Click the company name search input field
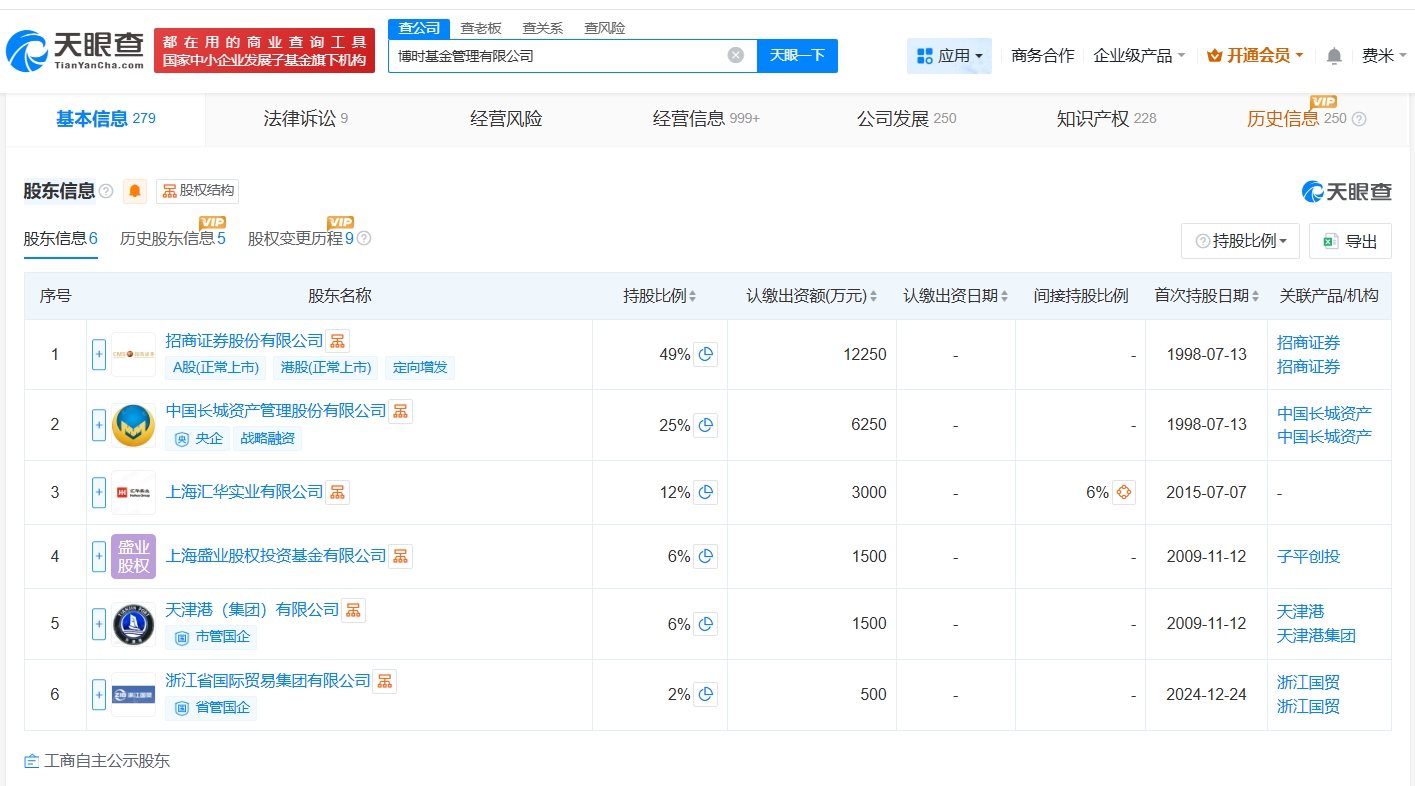 [x=555, y=56]
